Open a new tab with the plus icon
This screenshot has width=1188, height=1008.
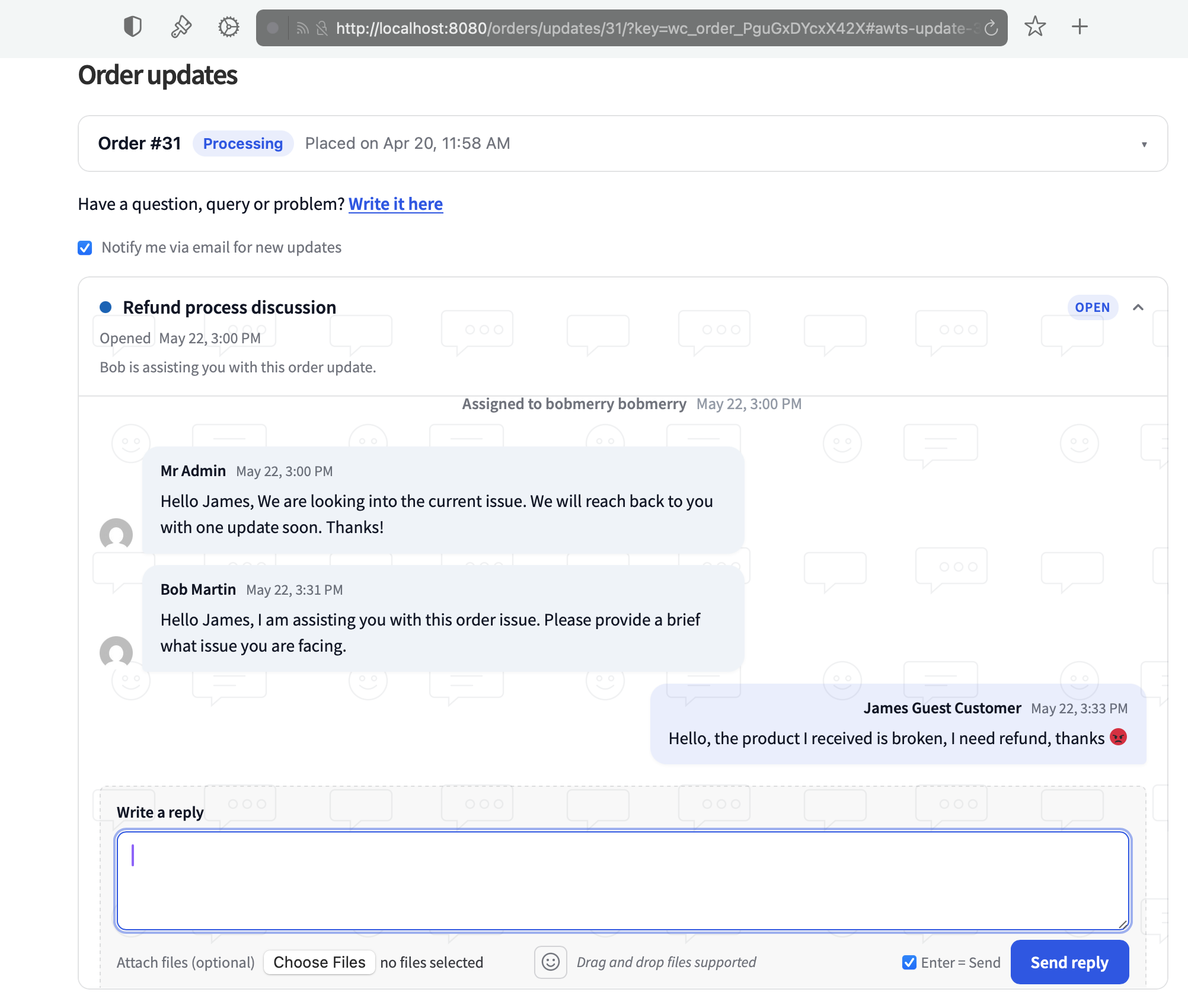[1080, 27]
